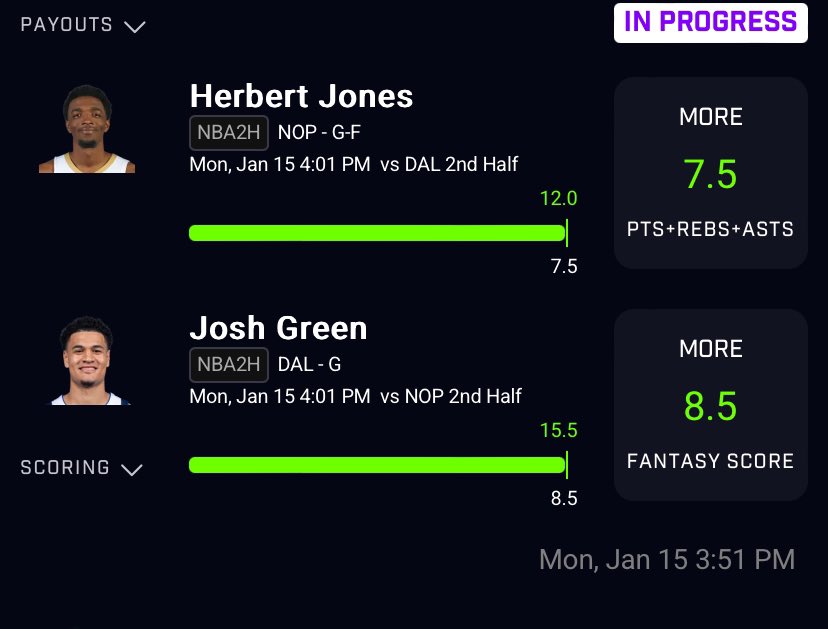Image resolution: width=828 pixels, height=629 pixels.
Task: Tap the 12.0 current score value
Action: coord(559,199)
